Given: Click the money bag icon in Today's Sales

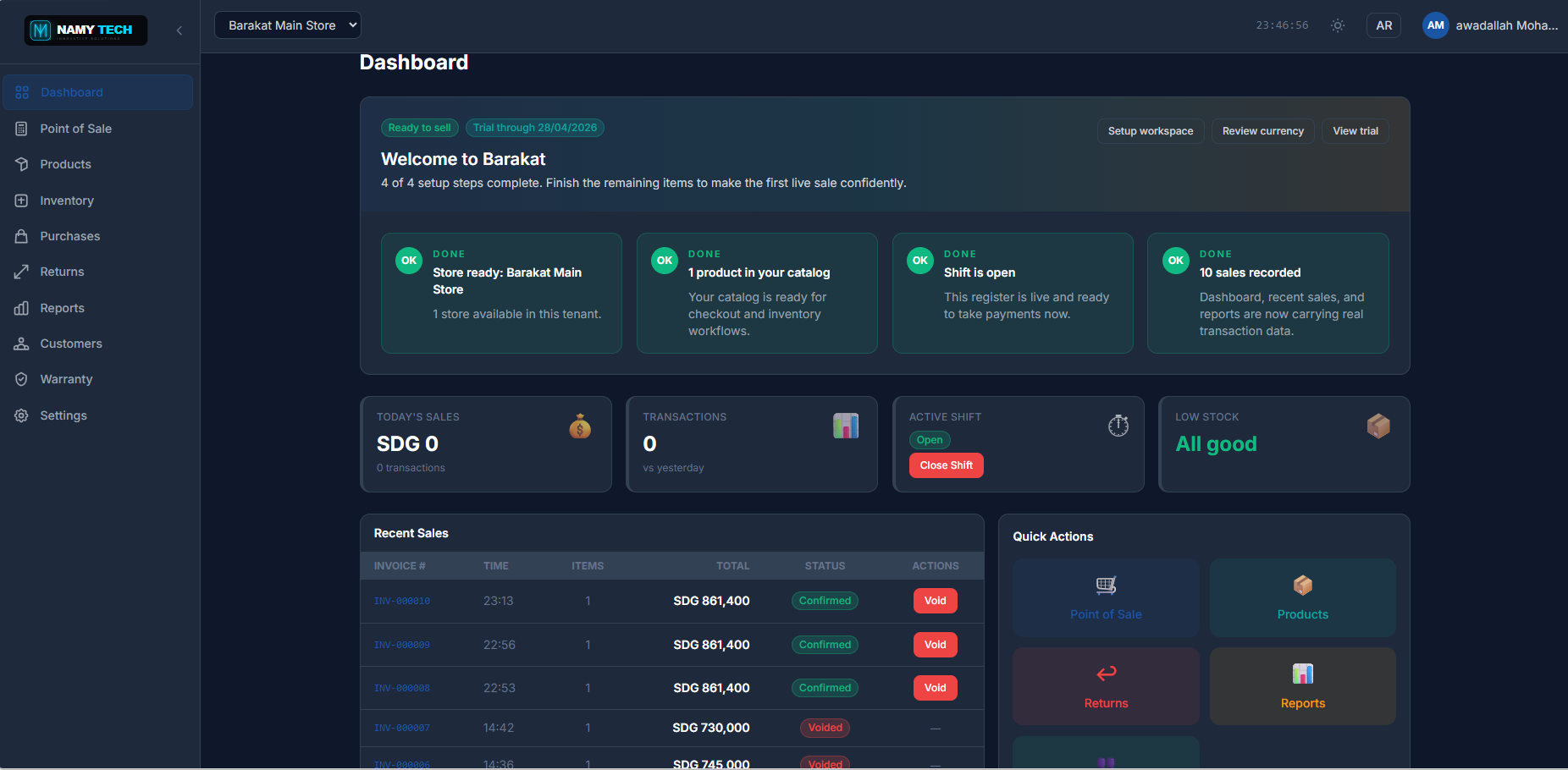Looking at the screenshot, I should click(x=580, y=426).
